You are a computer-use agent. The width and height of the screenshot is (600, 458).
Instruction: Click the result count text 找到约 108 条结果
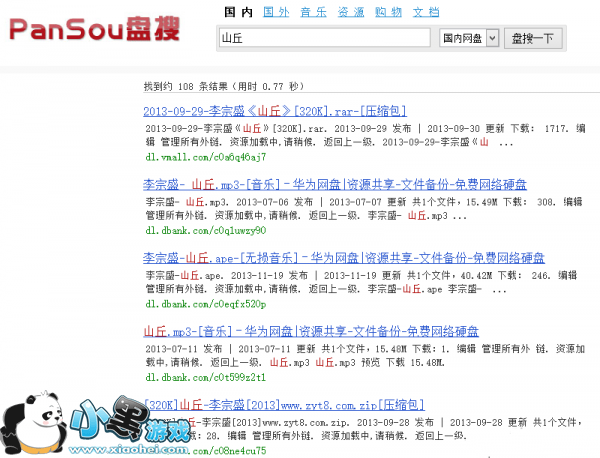click(x=223, y=86)
